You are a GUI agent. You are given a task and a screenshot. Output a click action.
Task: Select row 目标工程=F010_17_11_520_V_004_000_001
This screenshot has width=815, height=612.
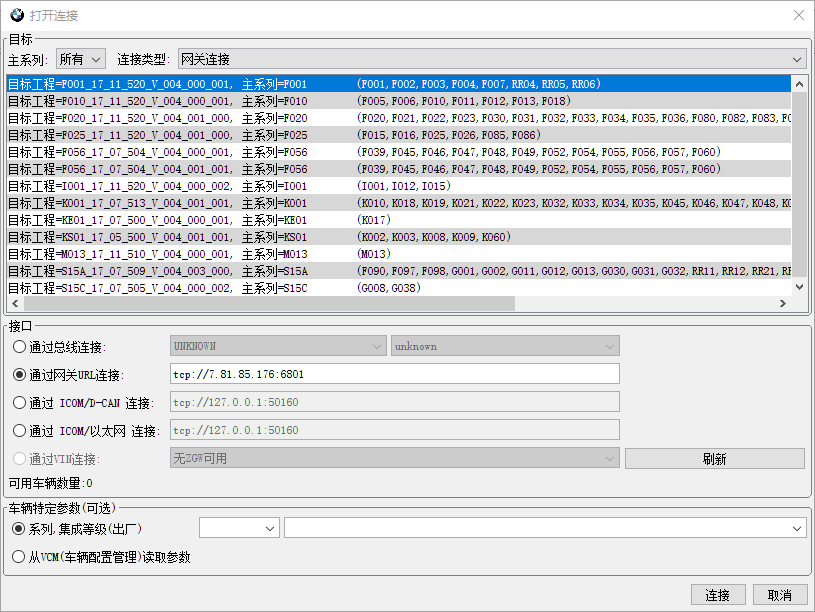pos(399,101)
